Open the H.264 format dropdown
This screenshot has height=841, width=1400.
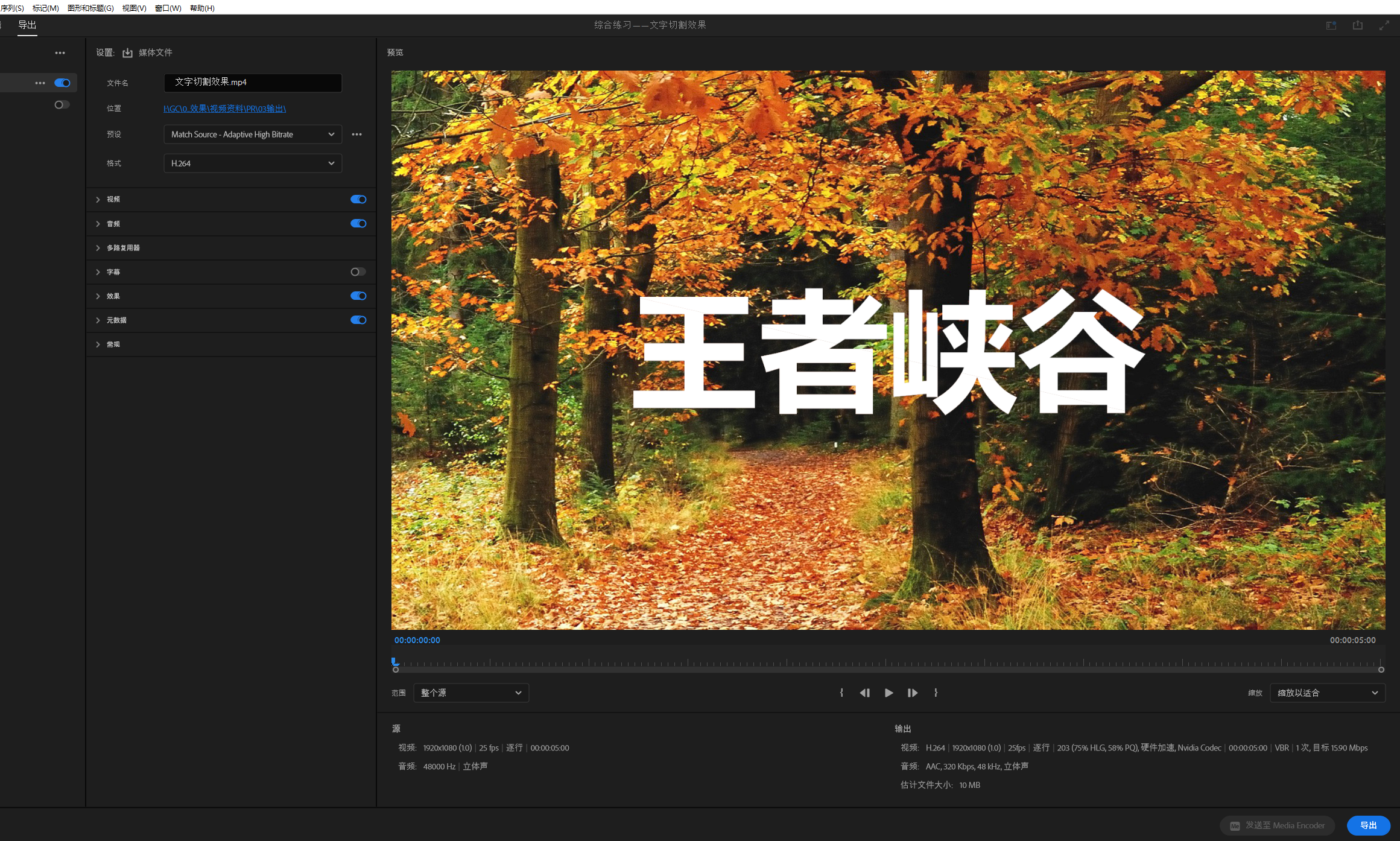point(252,163)
